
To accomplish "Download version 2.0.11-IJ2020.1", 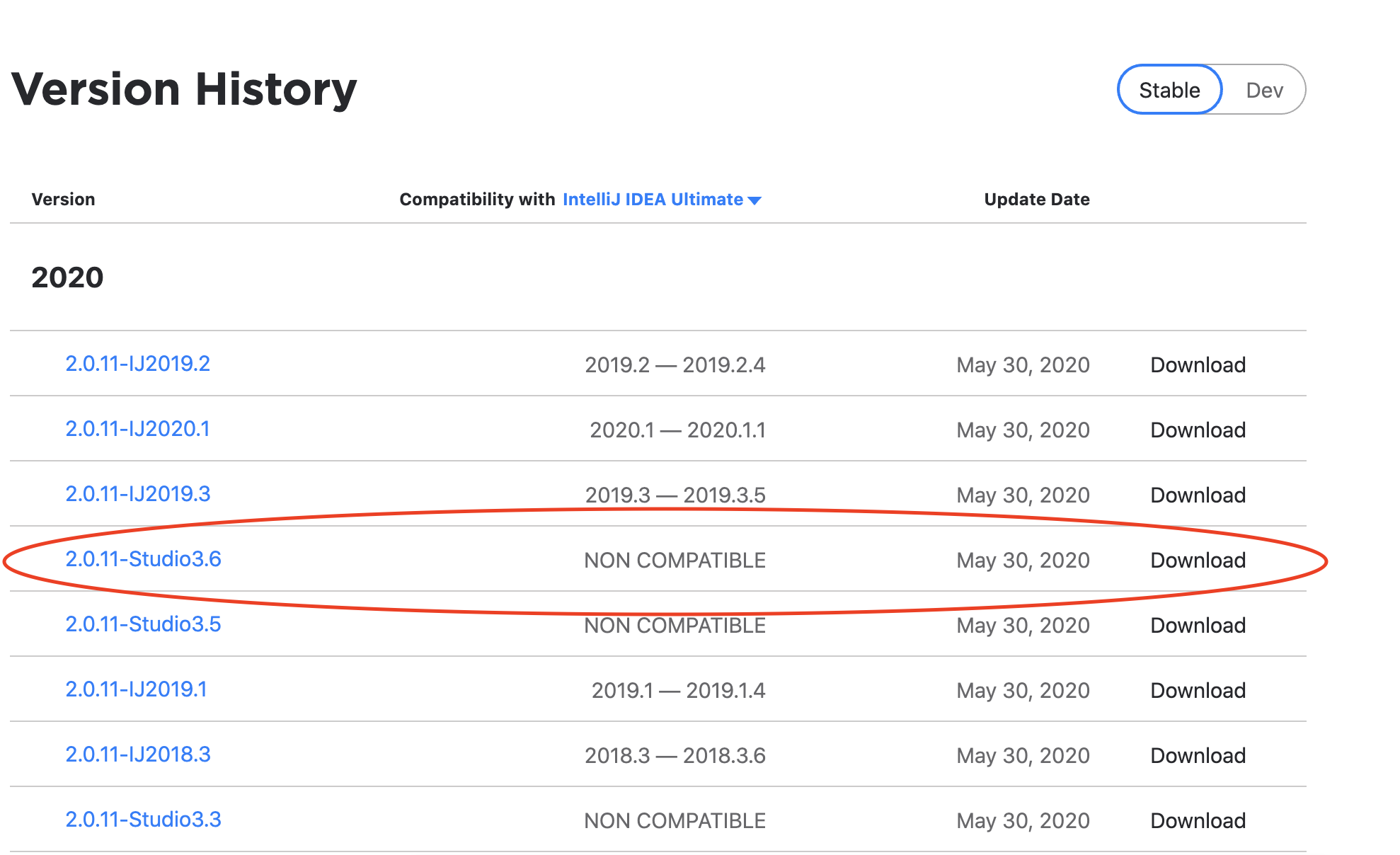I will [x=1198, y=430].
